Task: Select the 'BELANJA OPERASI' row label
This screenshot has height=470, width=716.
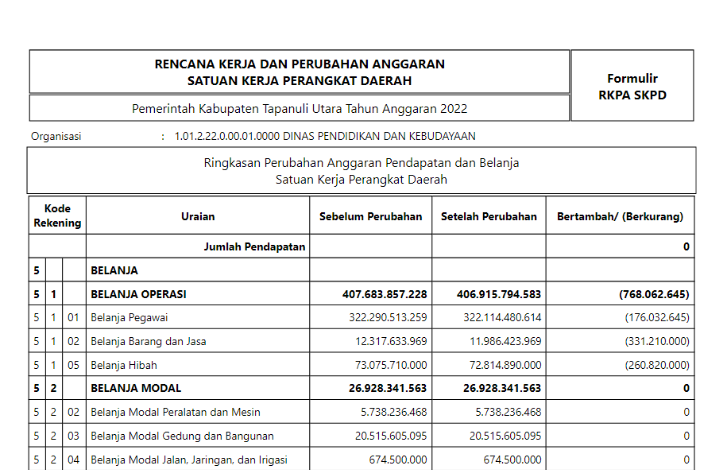Action: (139, 294)
